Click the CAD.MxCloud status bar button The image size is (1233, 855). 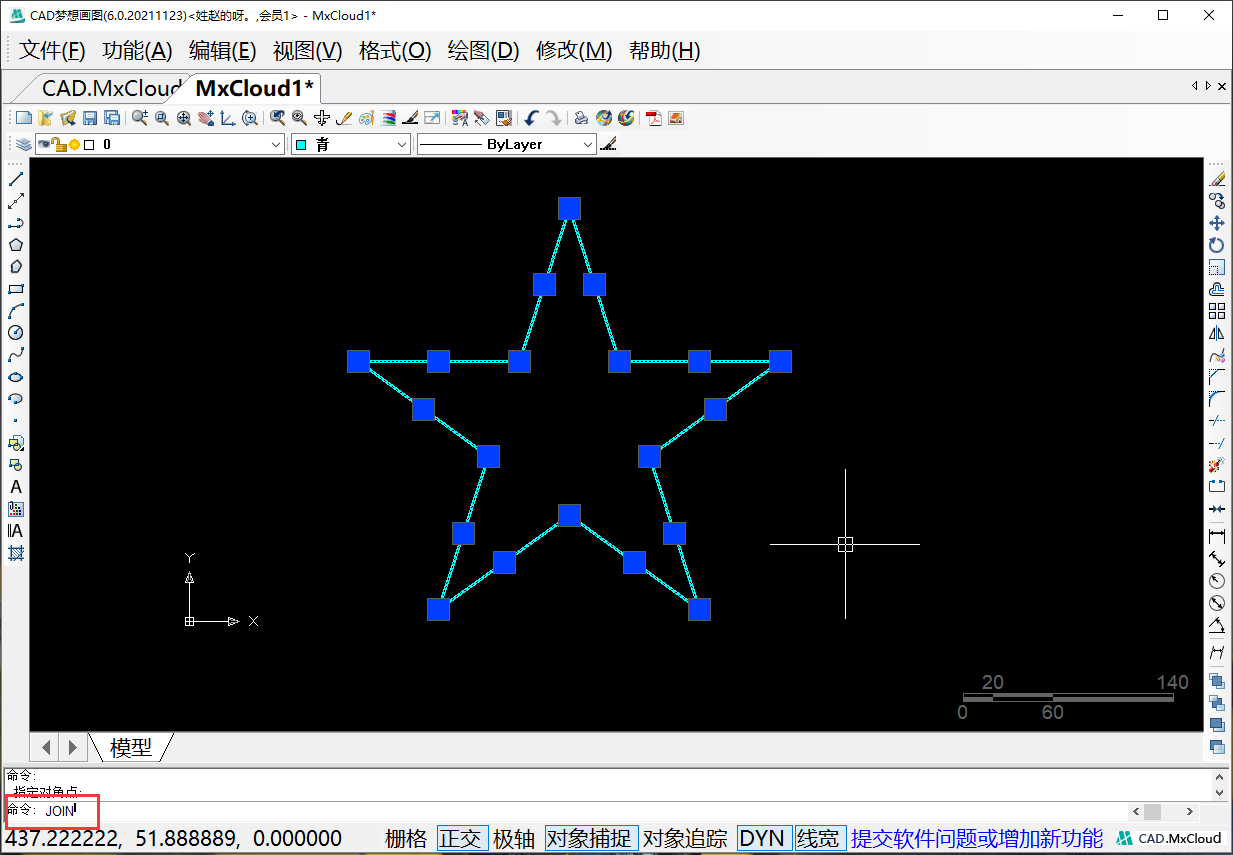pos(1171,838)
